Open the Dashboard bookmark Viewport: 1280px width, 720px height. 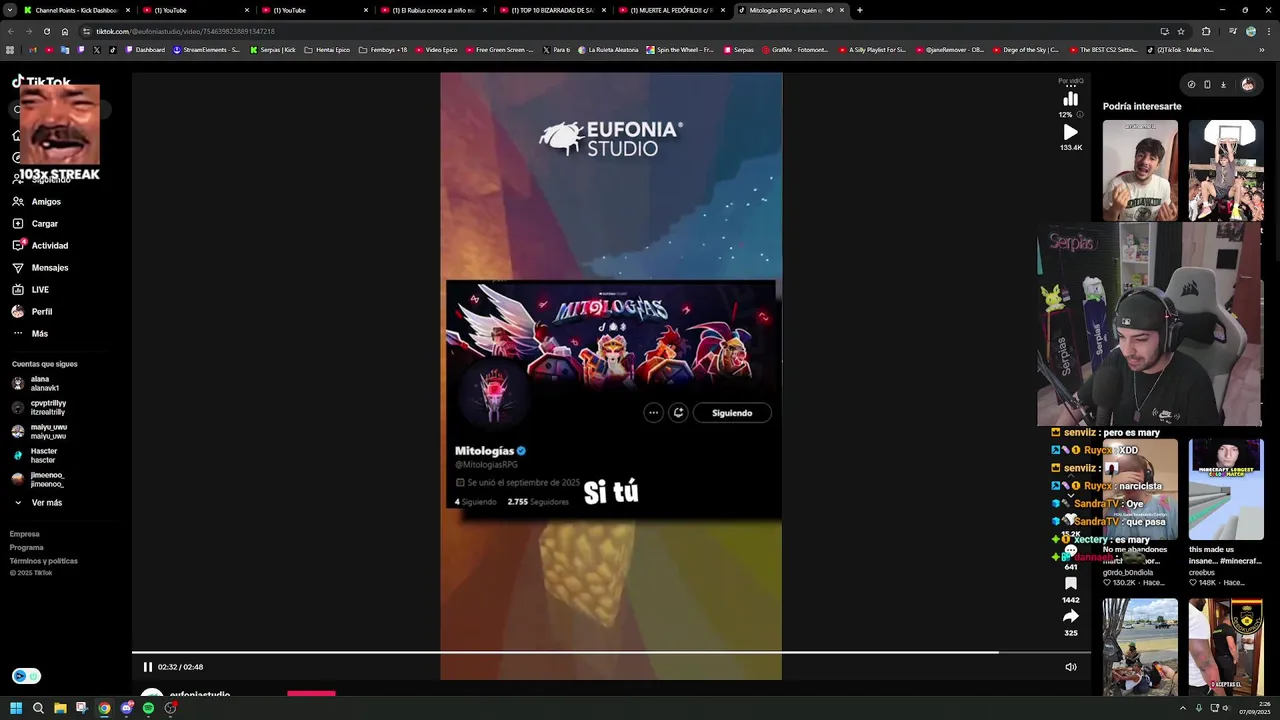click(145, 50)
